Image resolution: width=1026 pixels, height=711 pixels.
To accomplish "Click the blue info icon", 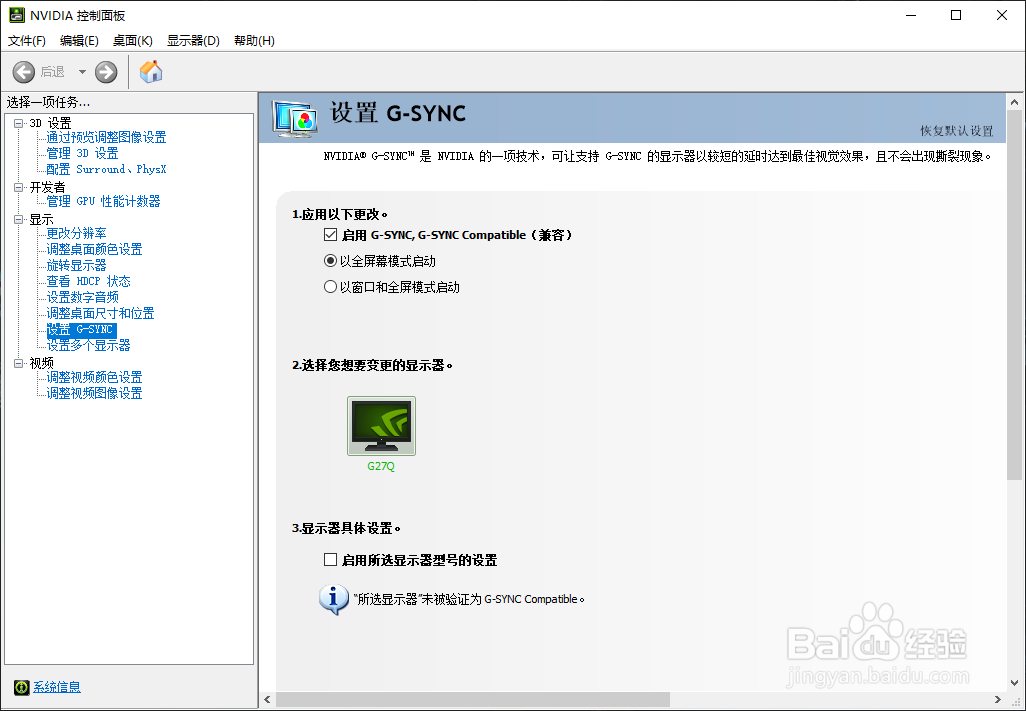I will (334, 599).
